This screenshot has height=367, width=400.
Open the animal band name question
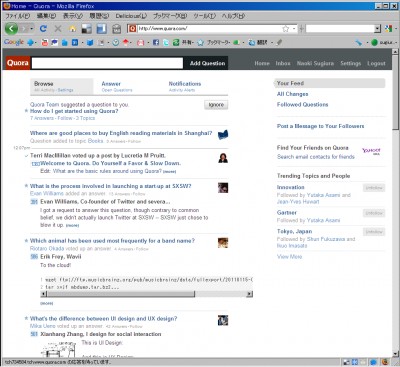[x=112, y=241]
